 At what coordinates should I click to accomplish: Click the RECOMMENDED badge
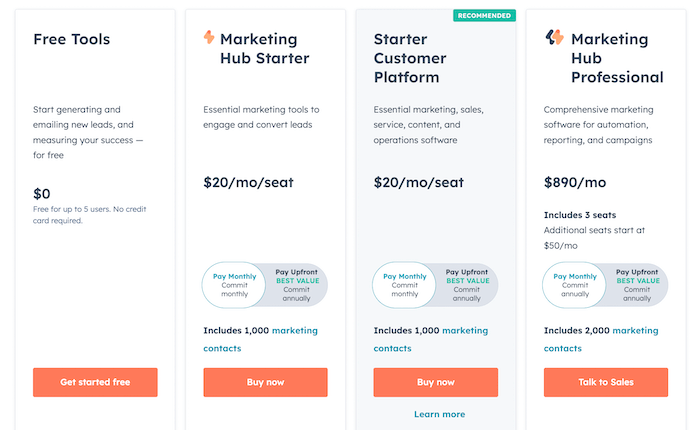pyautogui.click(x=484, y=16)
